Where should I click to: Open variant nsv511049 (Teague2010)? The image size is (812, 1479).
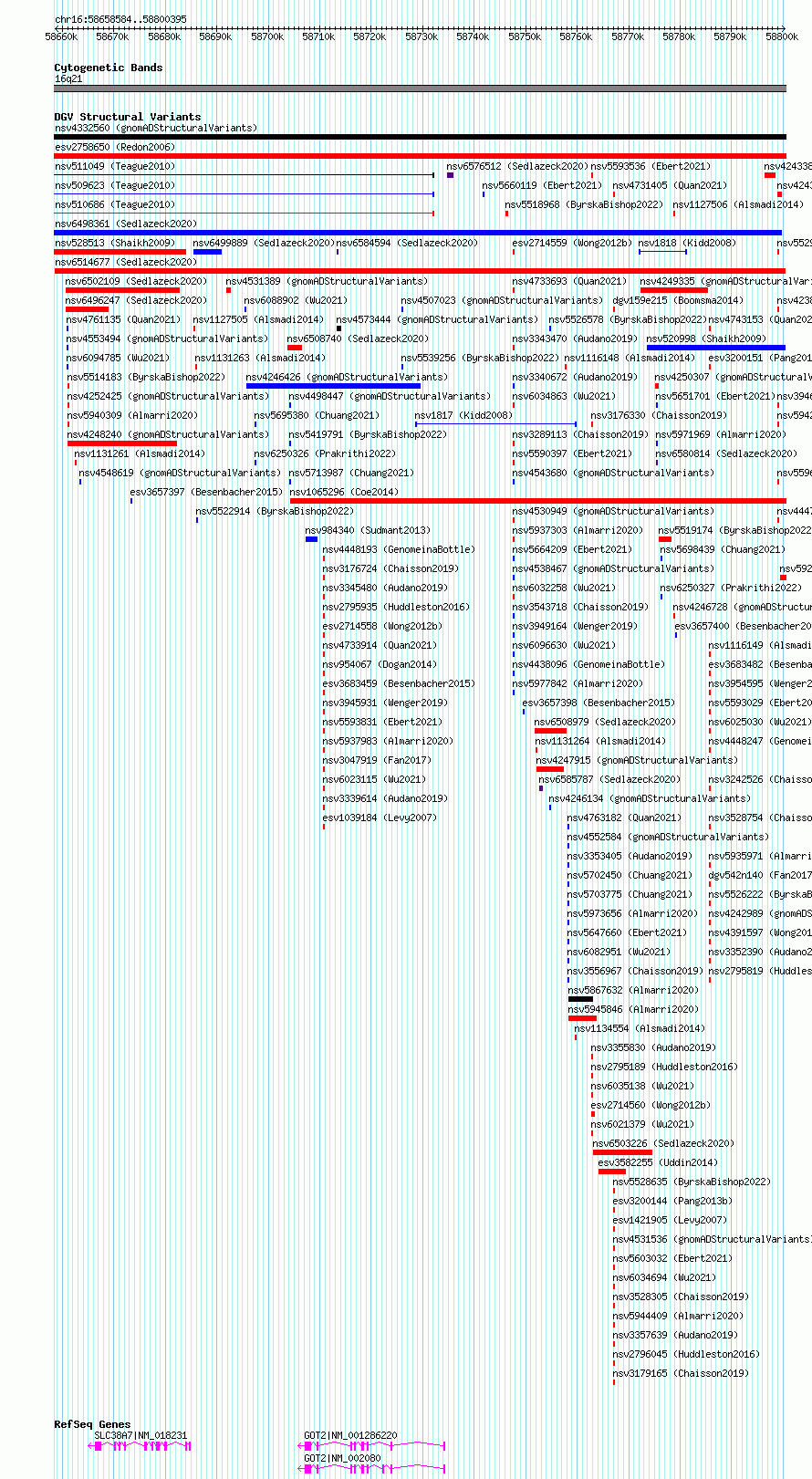click(115, 166)
